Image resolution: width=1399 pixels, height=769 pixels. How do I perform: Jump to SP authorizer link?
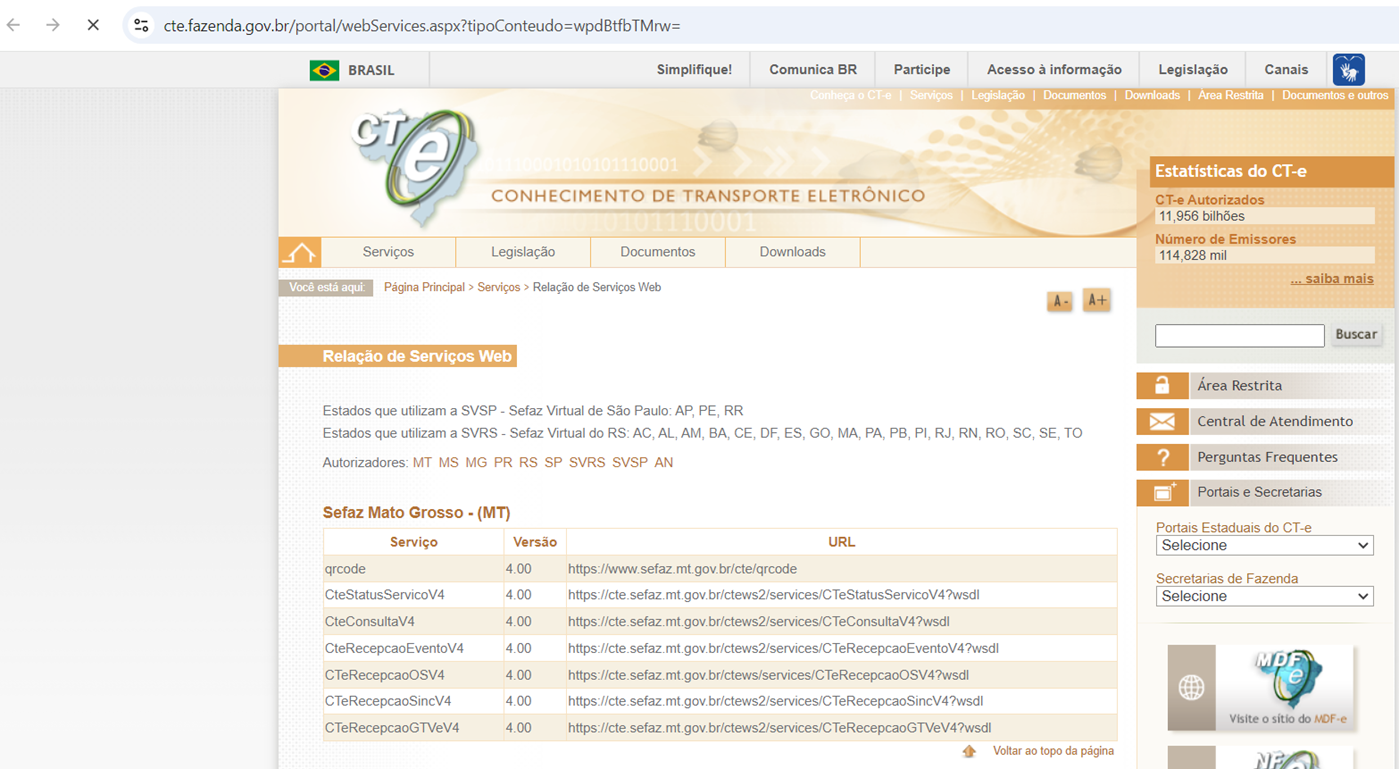(553, 463)
